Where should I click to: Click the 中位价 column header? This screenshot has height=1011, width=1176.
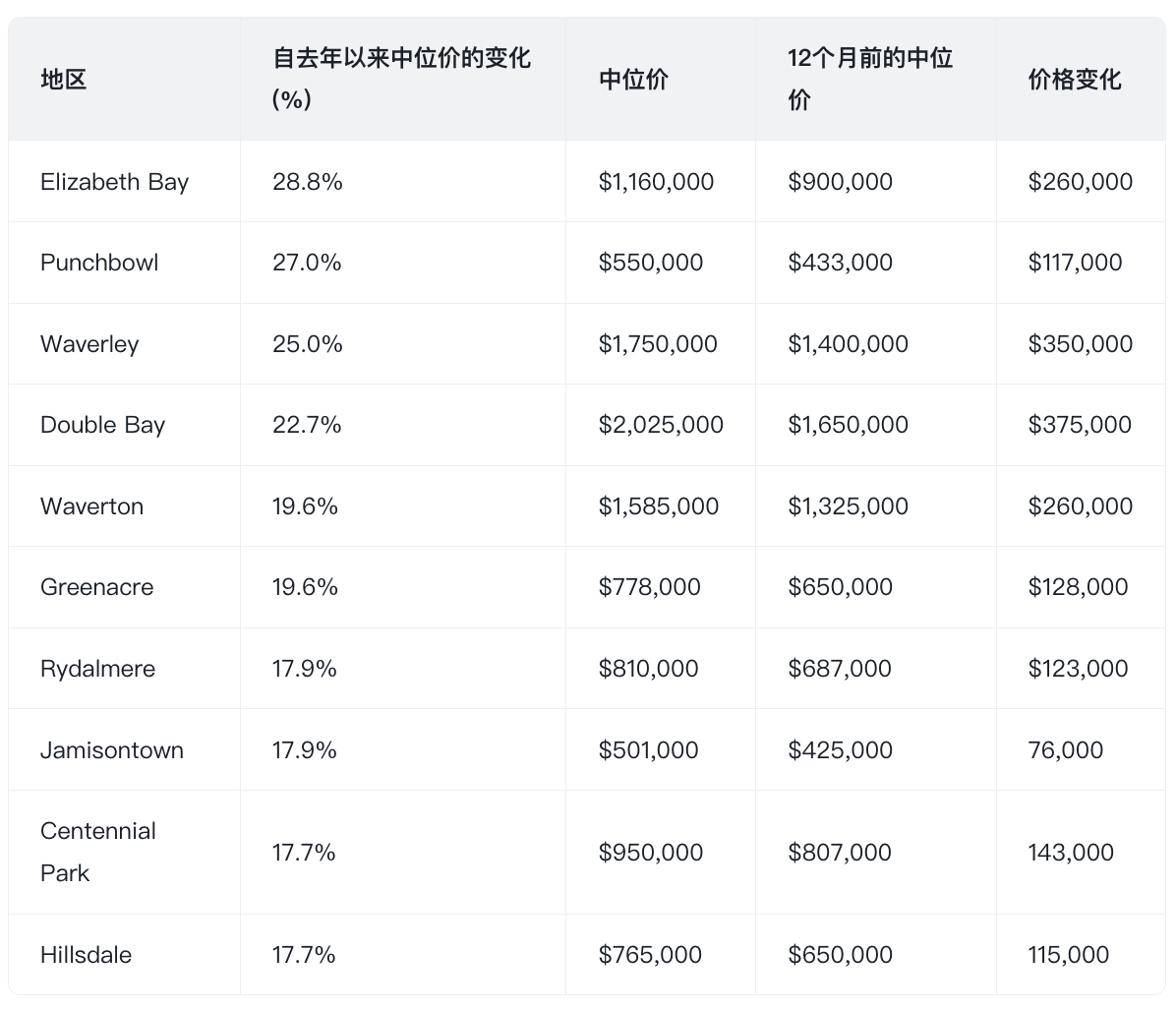pyautogui.click(x=633, y=79)
